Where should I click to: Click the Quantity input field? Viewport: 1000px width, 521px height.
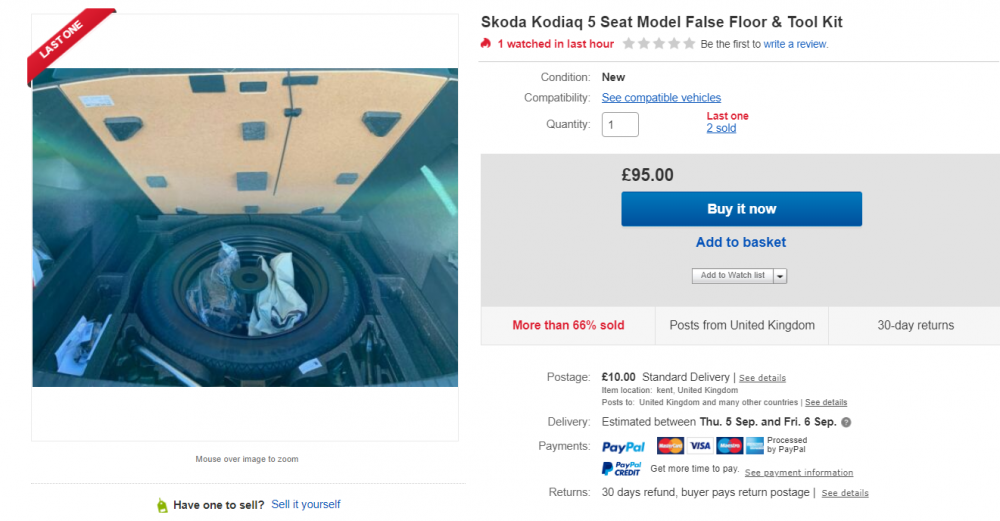pos(620,124)
